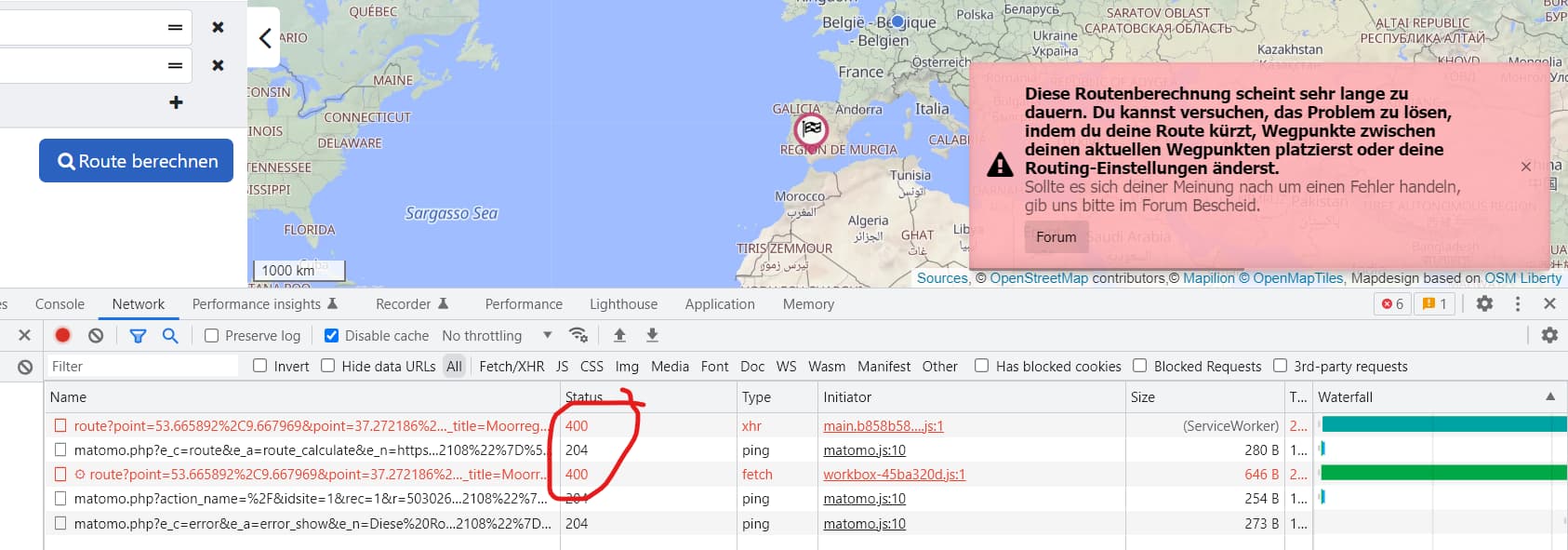The height and width of the screenshot is (550, 1568).
Task: Click the record network log button
Action: click(63, 335)
